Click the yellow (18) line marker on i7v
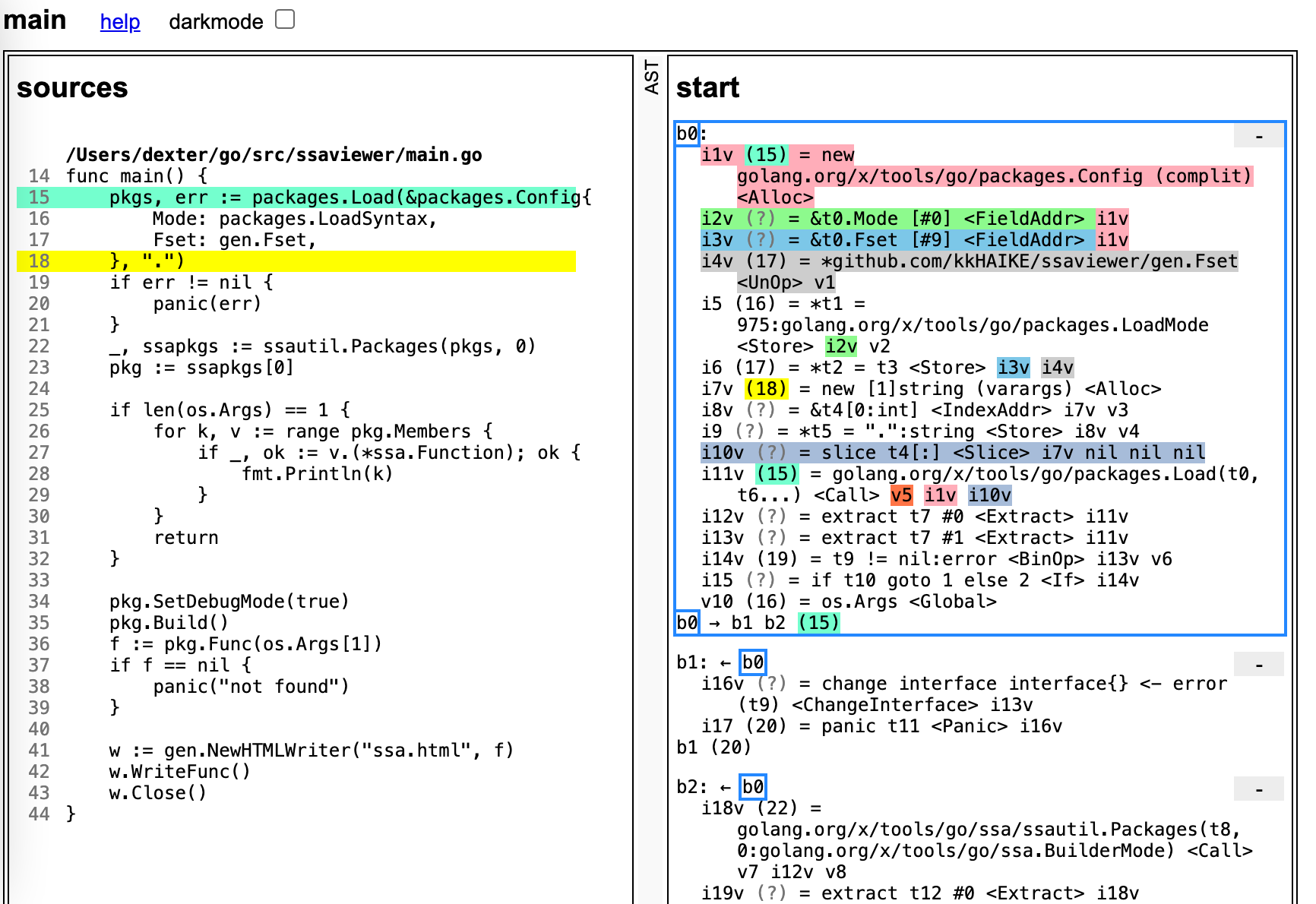1316x904 pixels. point(766,389)
